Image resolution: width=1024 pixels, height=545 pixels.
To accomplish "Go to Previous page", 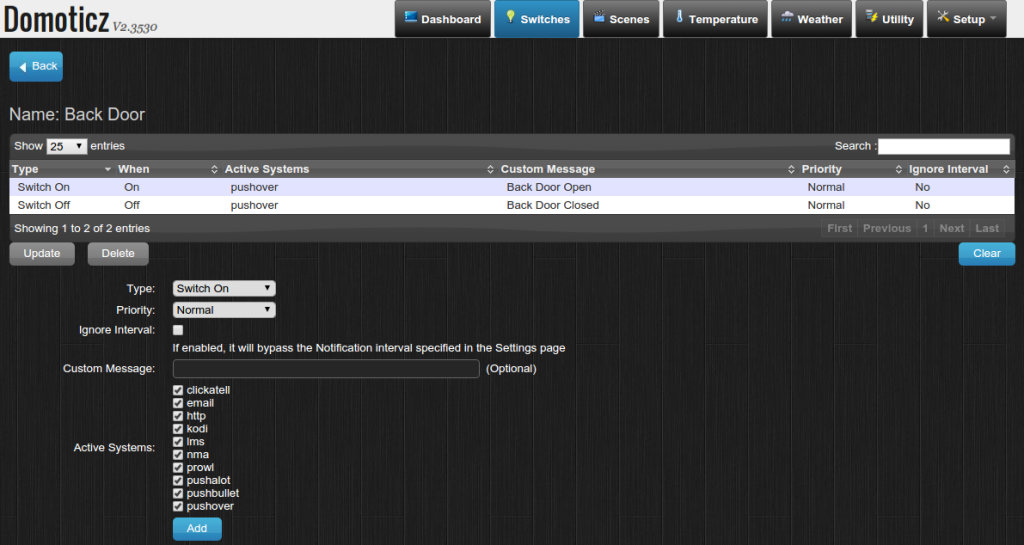I will pos(887,228).
